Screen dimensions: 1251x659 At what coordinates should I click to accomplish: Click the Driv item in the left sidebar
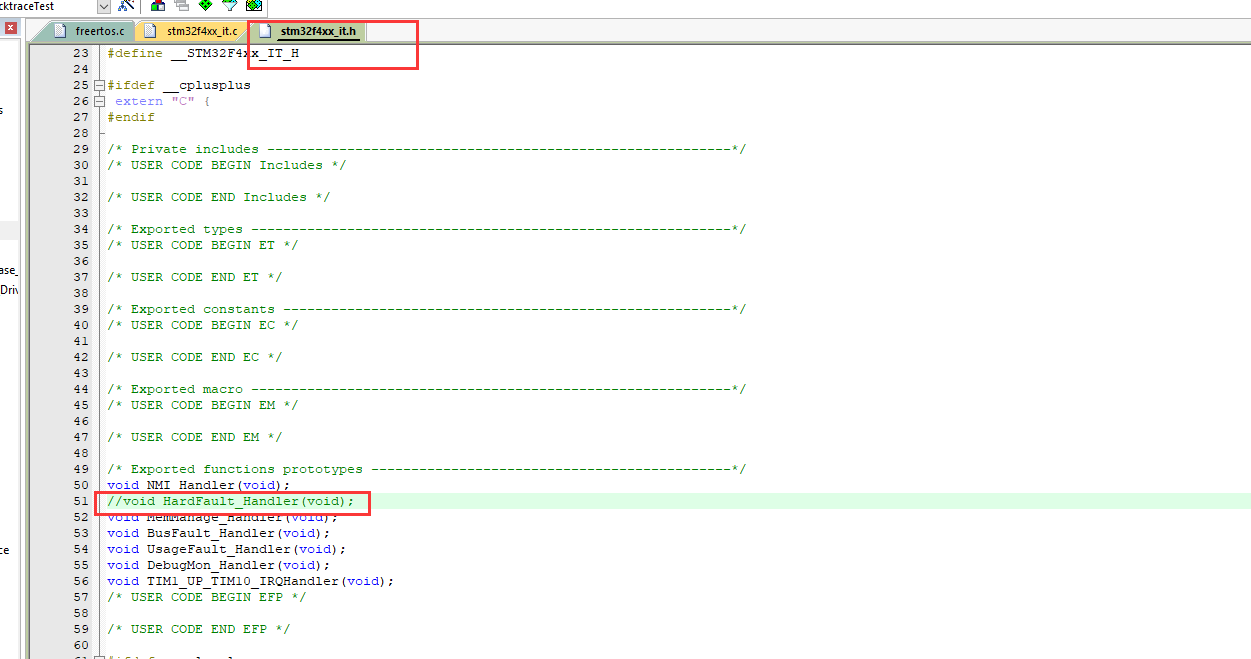point(10,290)
